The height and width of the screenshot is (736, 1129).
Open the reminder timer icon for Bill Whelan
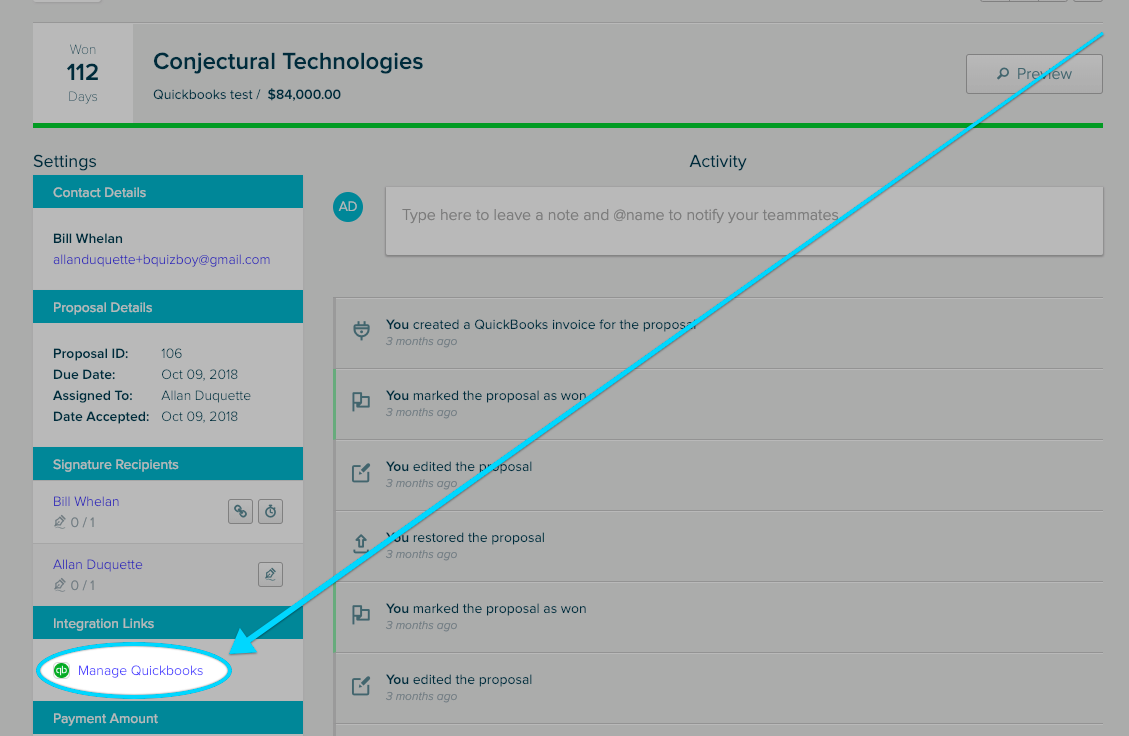coord(270,511)
